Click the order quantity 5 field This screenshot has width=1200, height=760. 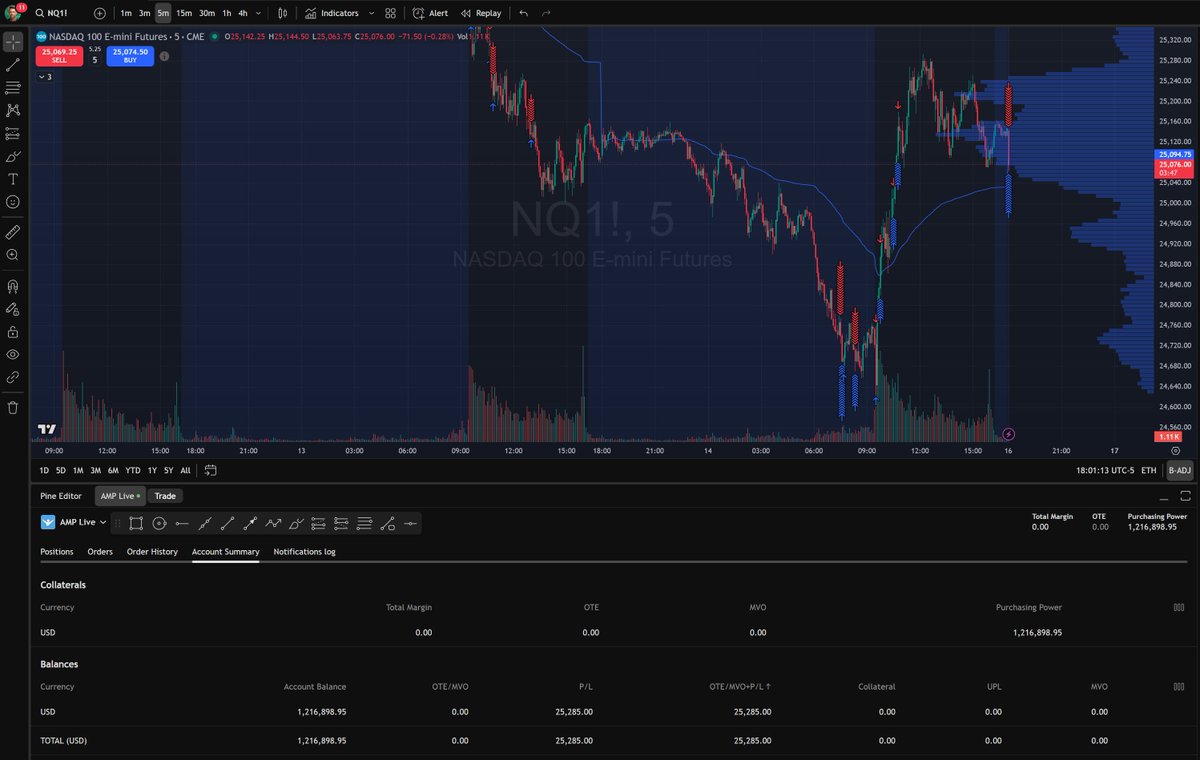pyautogui.click(x=95, y=60)
